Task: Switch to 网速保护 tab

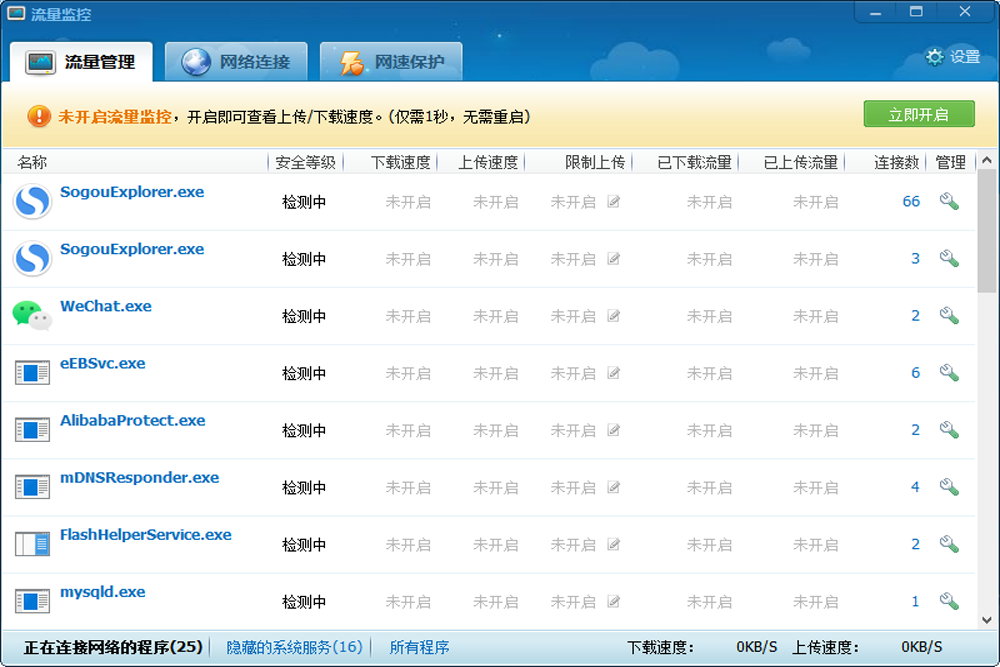Action: click(391, 62)
